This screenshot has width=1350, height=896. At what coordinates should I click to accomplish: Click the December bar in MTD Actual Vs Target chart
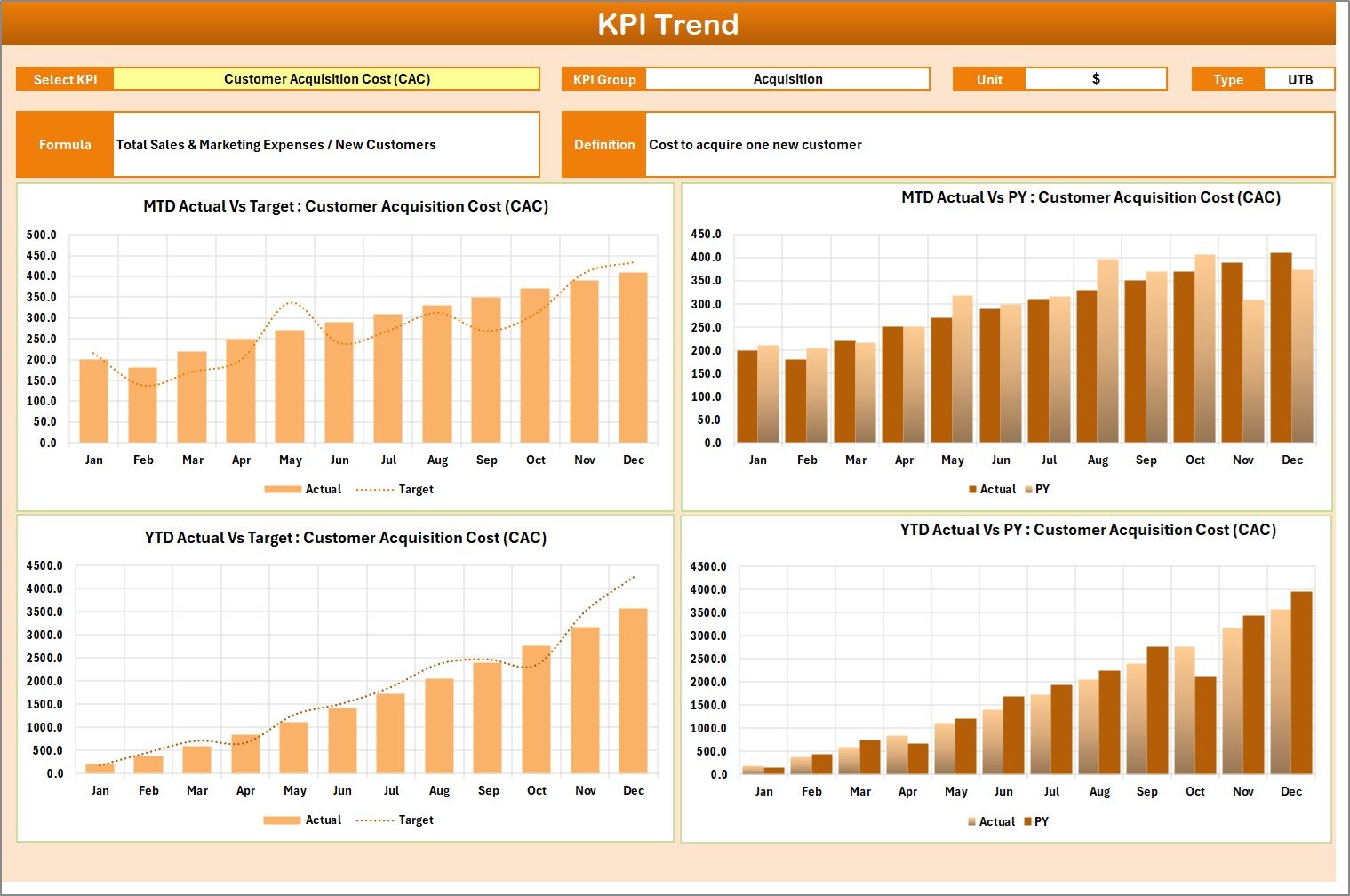[x=633, y=356]
